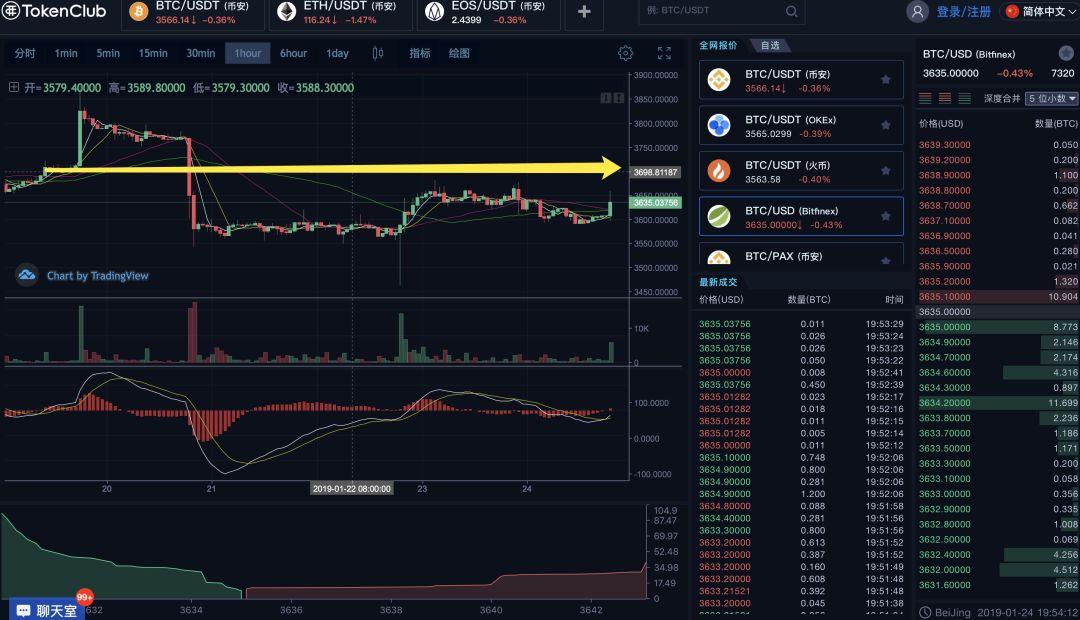
Task: Click the 99+ chat notification badge
Action: pyautogui.click(x=85, y=597)
